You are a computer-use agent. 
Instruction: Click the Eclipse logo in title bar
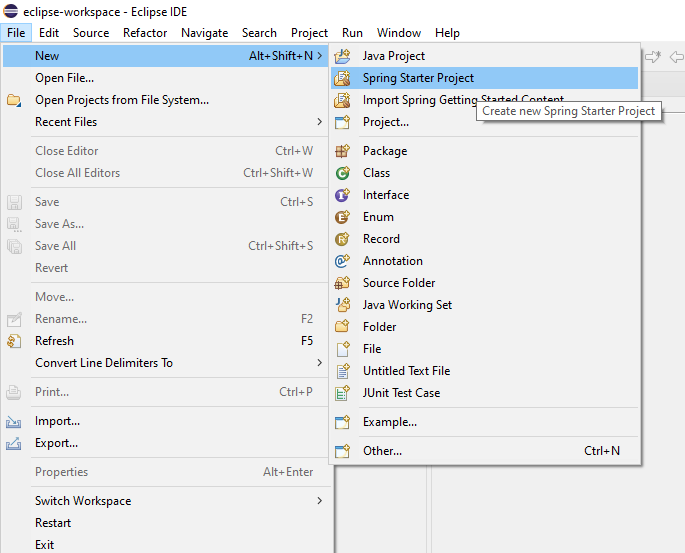coord(10,11)
